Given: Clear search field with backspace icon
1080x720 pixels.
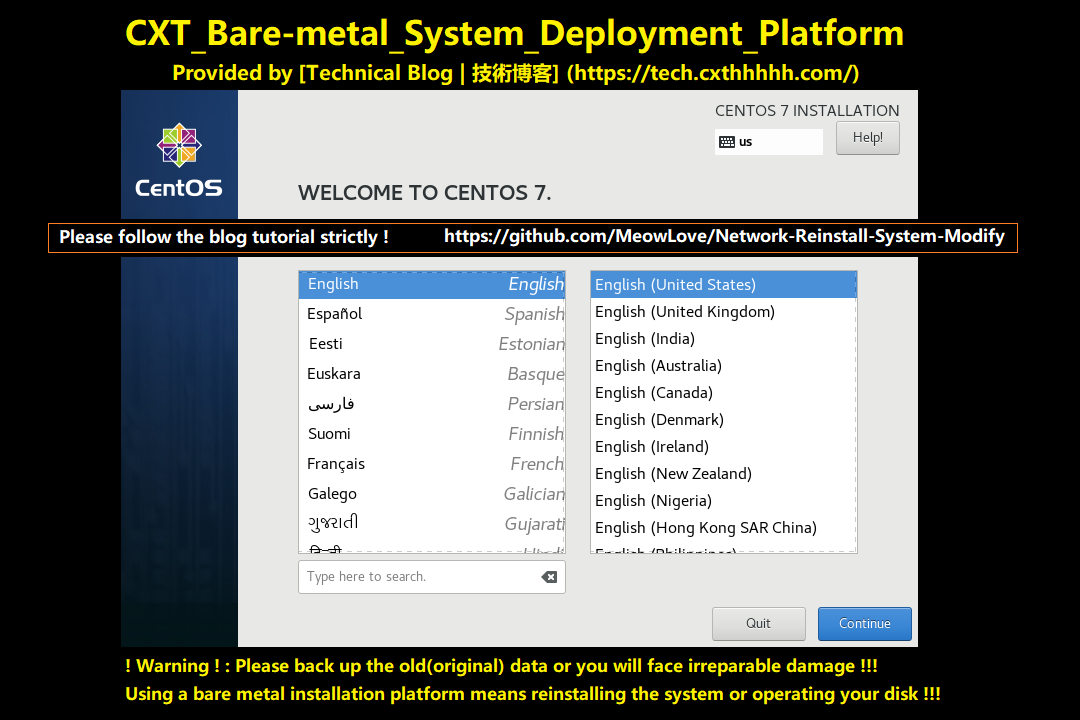Looking at the screenshot, I should point(549,577).
